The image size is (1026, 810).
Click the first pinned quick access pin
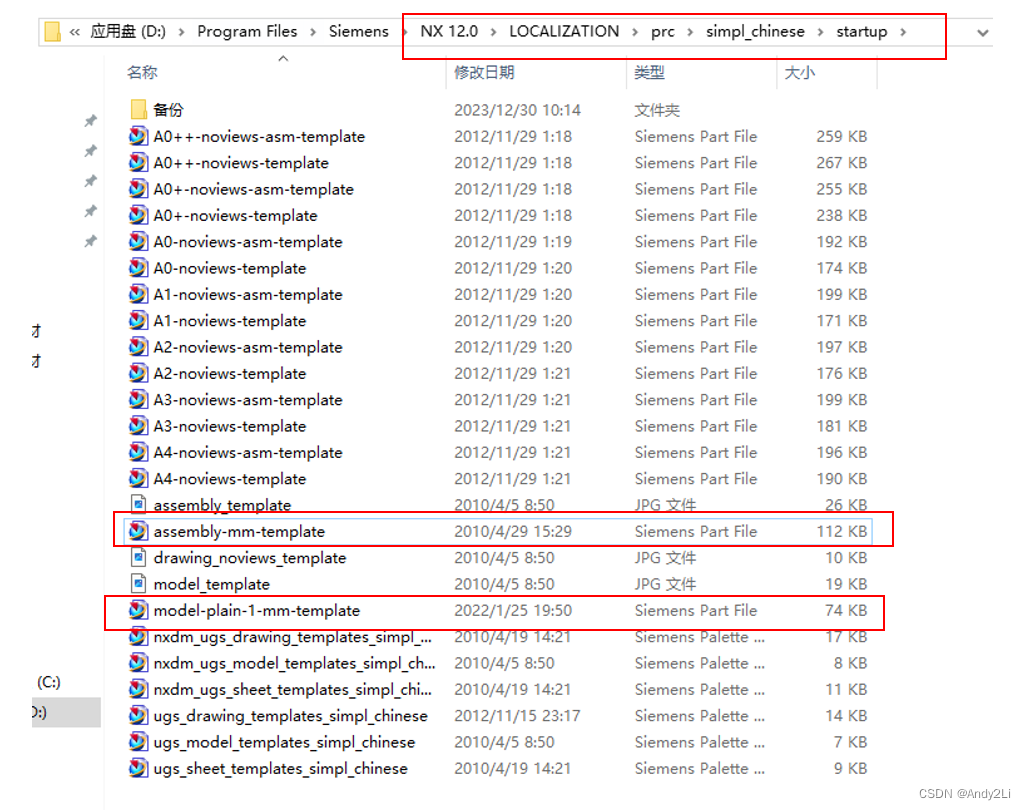pyautogui.click(x=90, y=120)
